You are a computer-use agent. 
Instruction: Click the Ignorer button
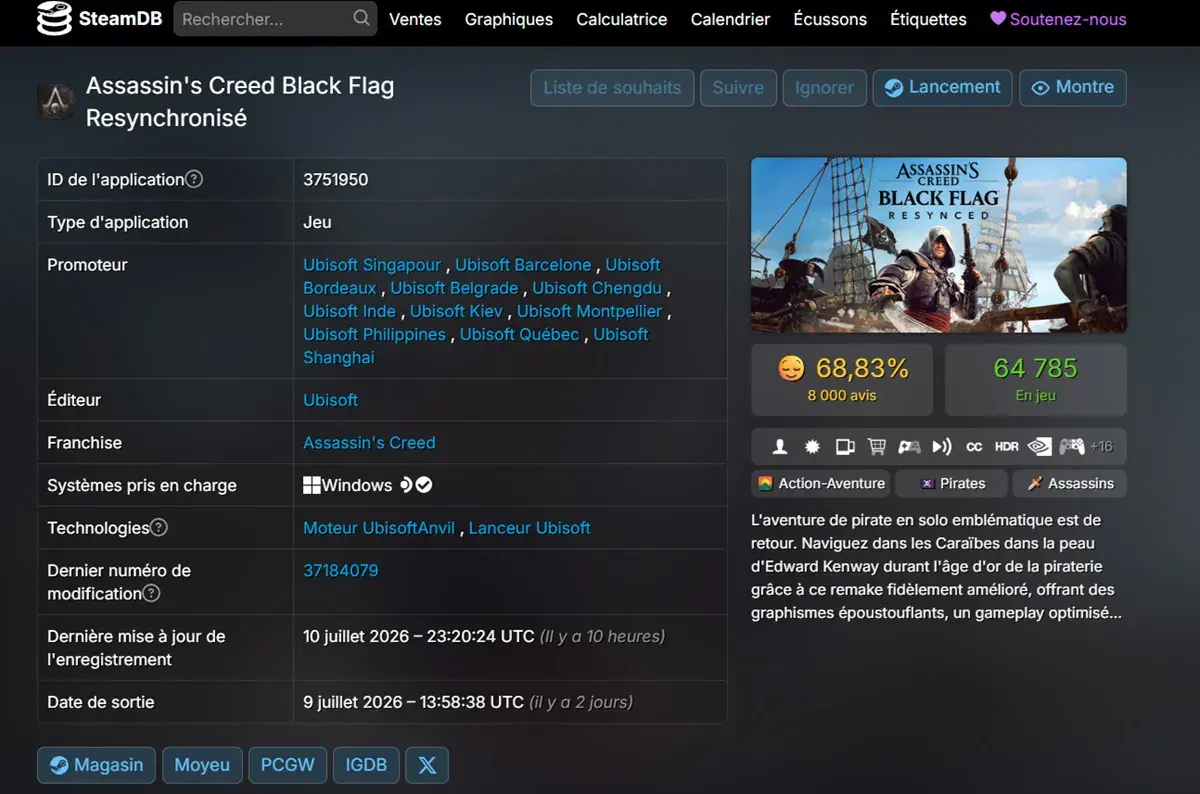point(824,88)
